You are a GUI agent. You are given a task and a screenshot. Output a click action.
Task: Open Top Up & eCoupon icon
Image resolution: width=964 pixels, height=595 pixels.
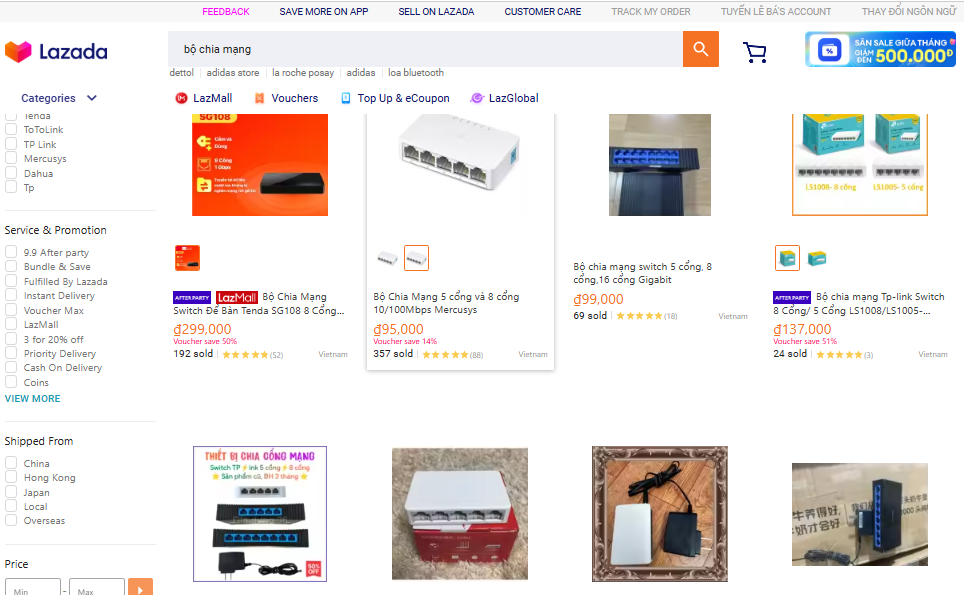tap(346, 98)
